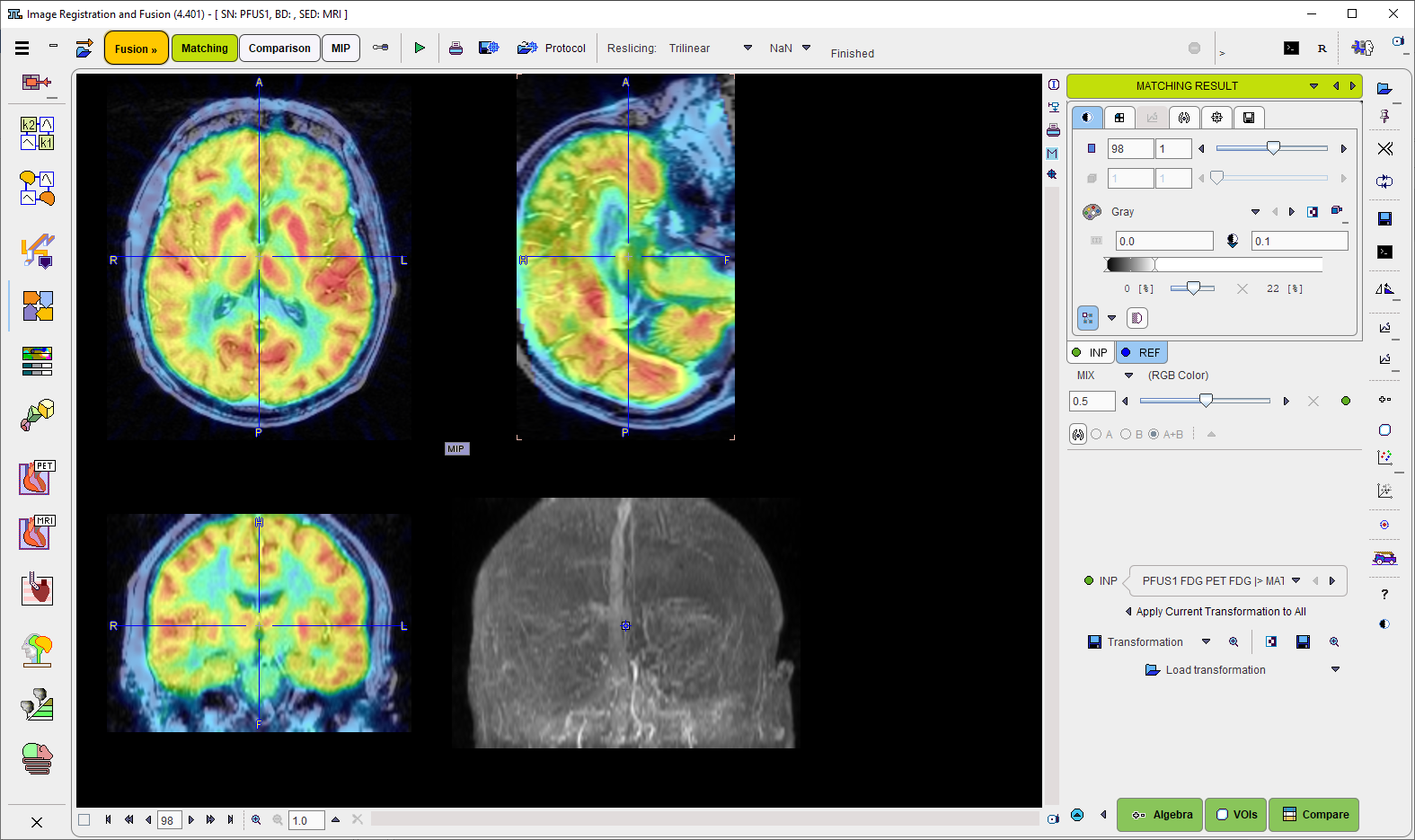The image size is (1415, 840).
Task: Toggle the M marker button beside viewer
Action: pyautogui.click(x=1052, y=154)
